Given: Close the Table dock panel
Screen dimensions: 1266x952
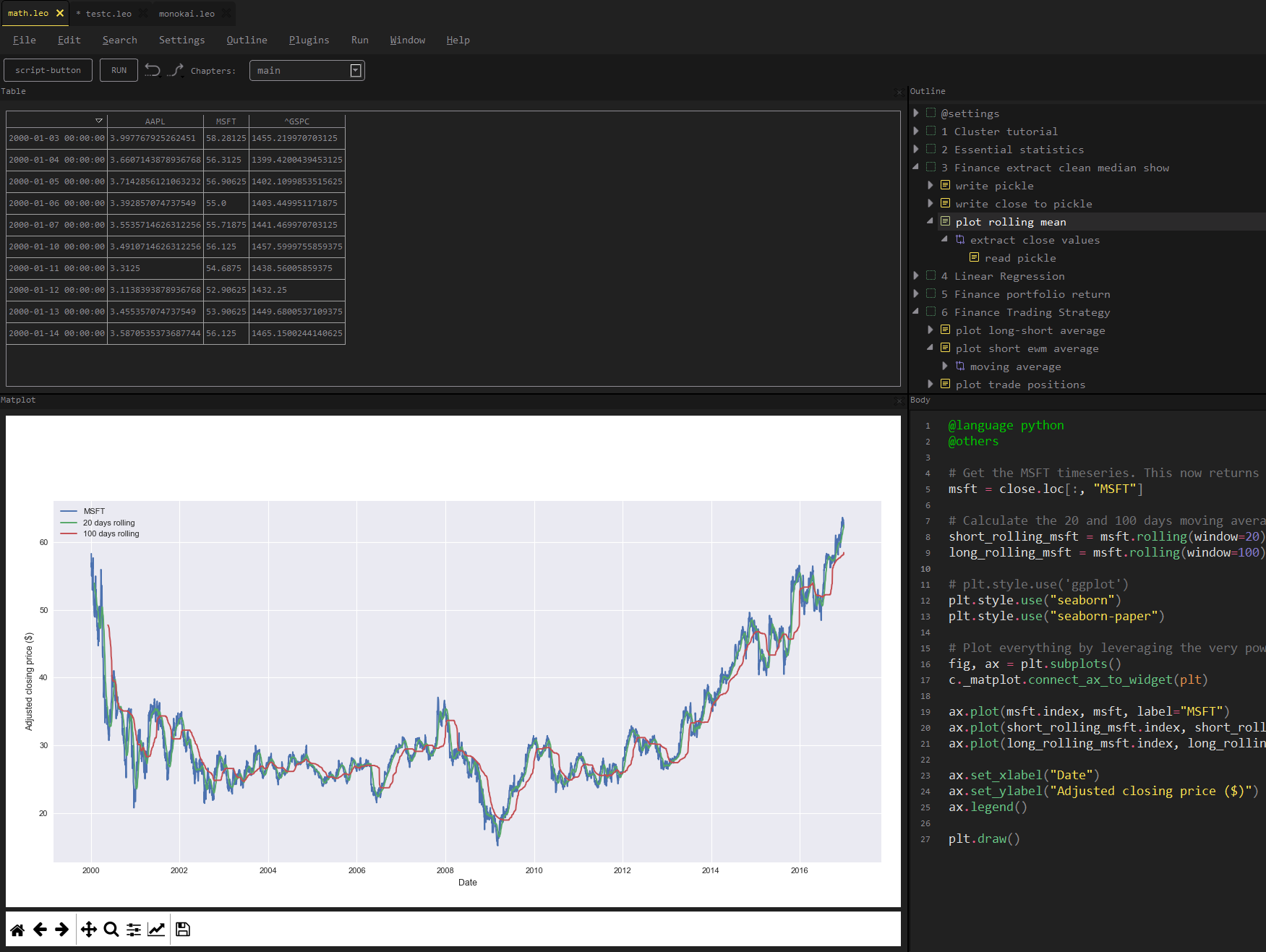Looking at the screenshot, I should tap(899, 92).
